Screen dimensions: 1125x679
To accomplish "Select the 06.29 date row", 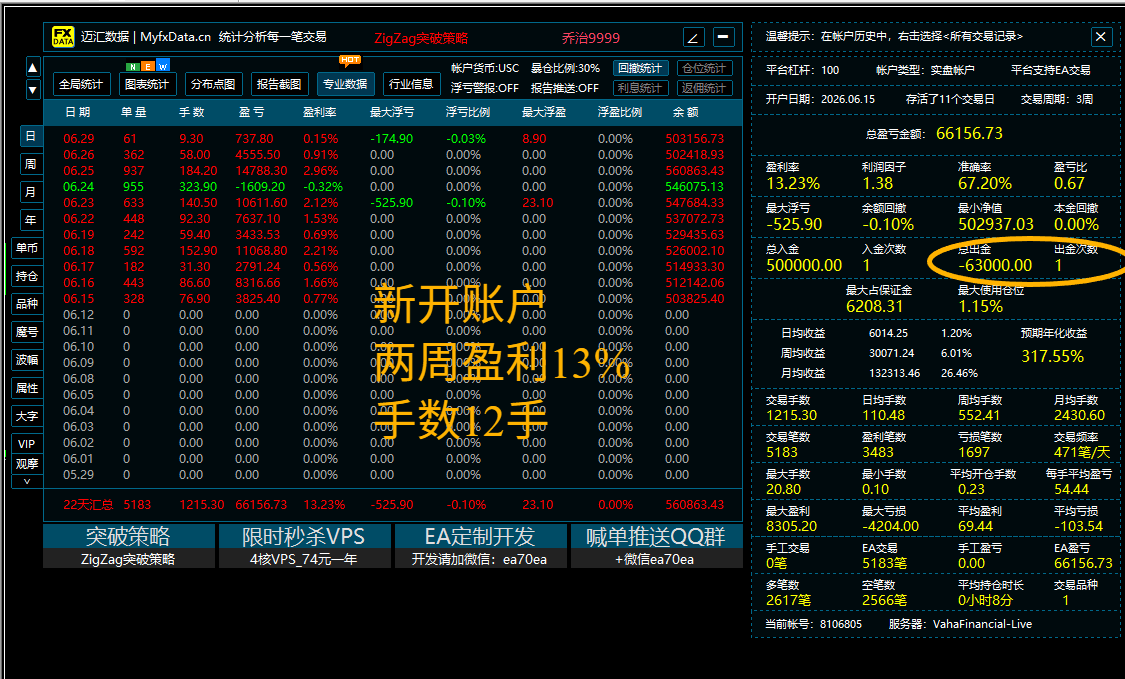I will 392,139.
